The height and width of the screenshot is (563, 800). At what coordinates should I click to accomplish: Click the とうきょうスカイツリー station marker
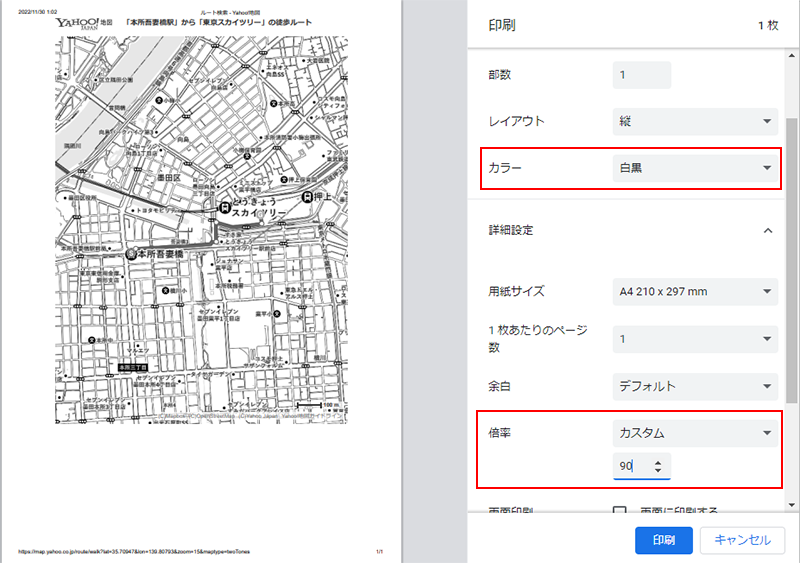pyautogui.click(x=226, y=206)
